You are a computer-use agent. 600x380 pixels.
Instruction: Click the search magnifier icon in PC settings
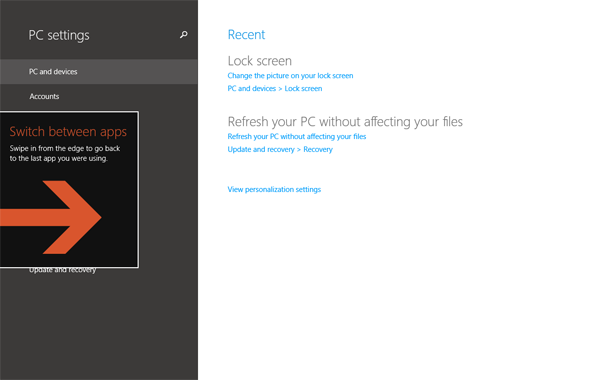coord(184,35)
